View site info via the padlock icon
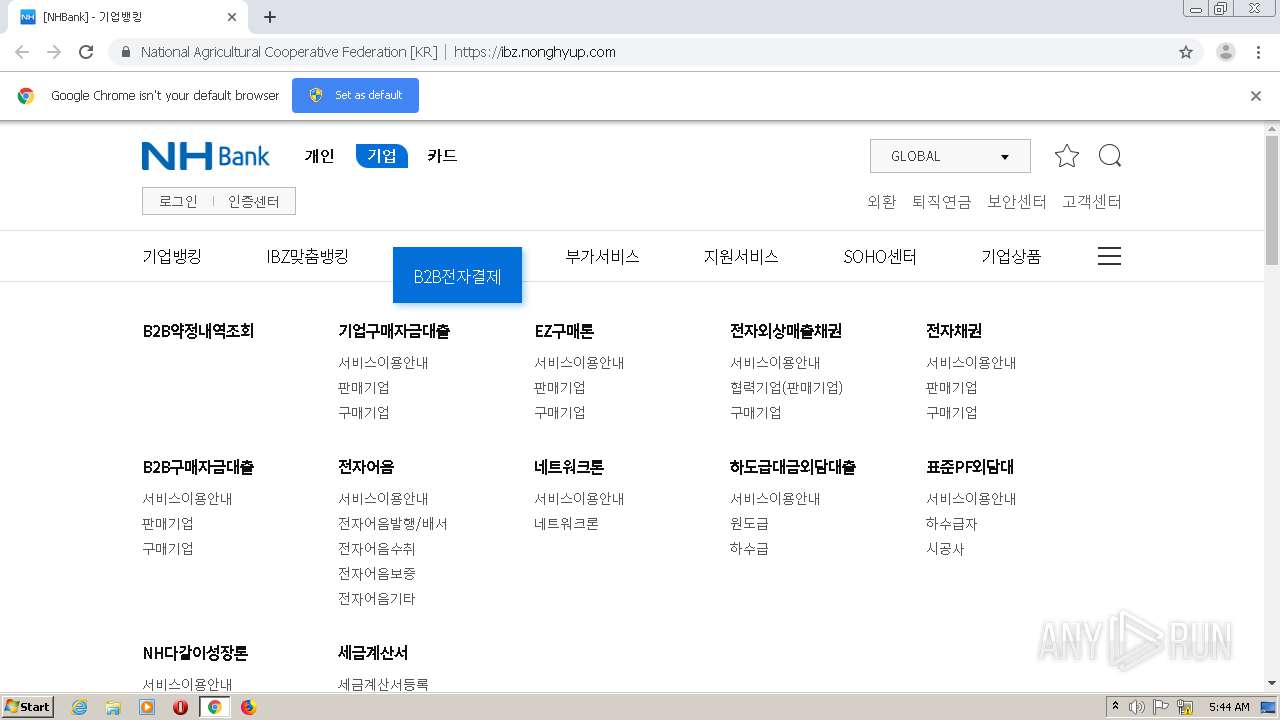The height and width of the screenshot is (720, 1280). 125,52
